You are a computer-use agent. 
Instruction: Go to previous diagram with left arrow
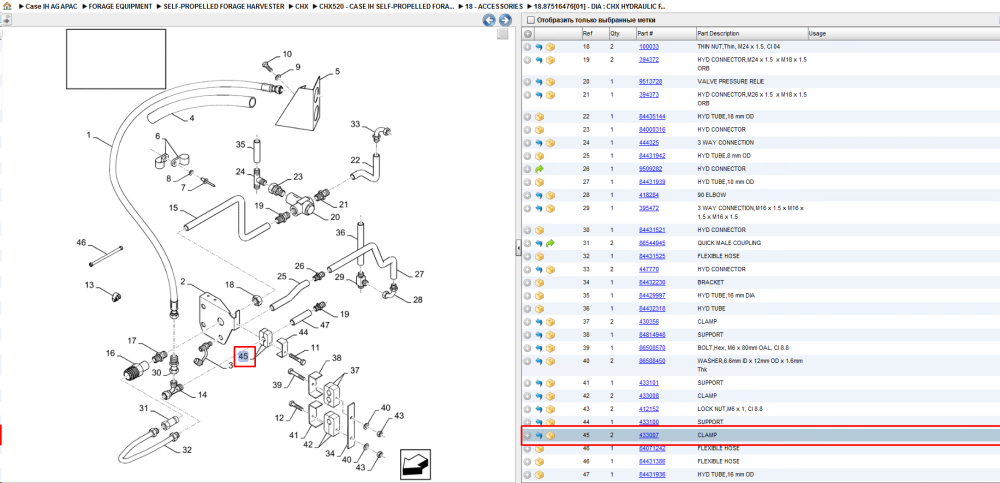pos(489,20)
